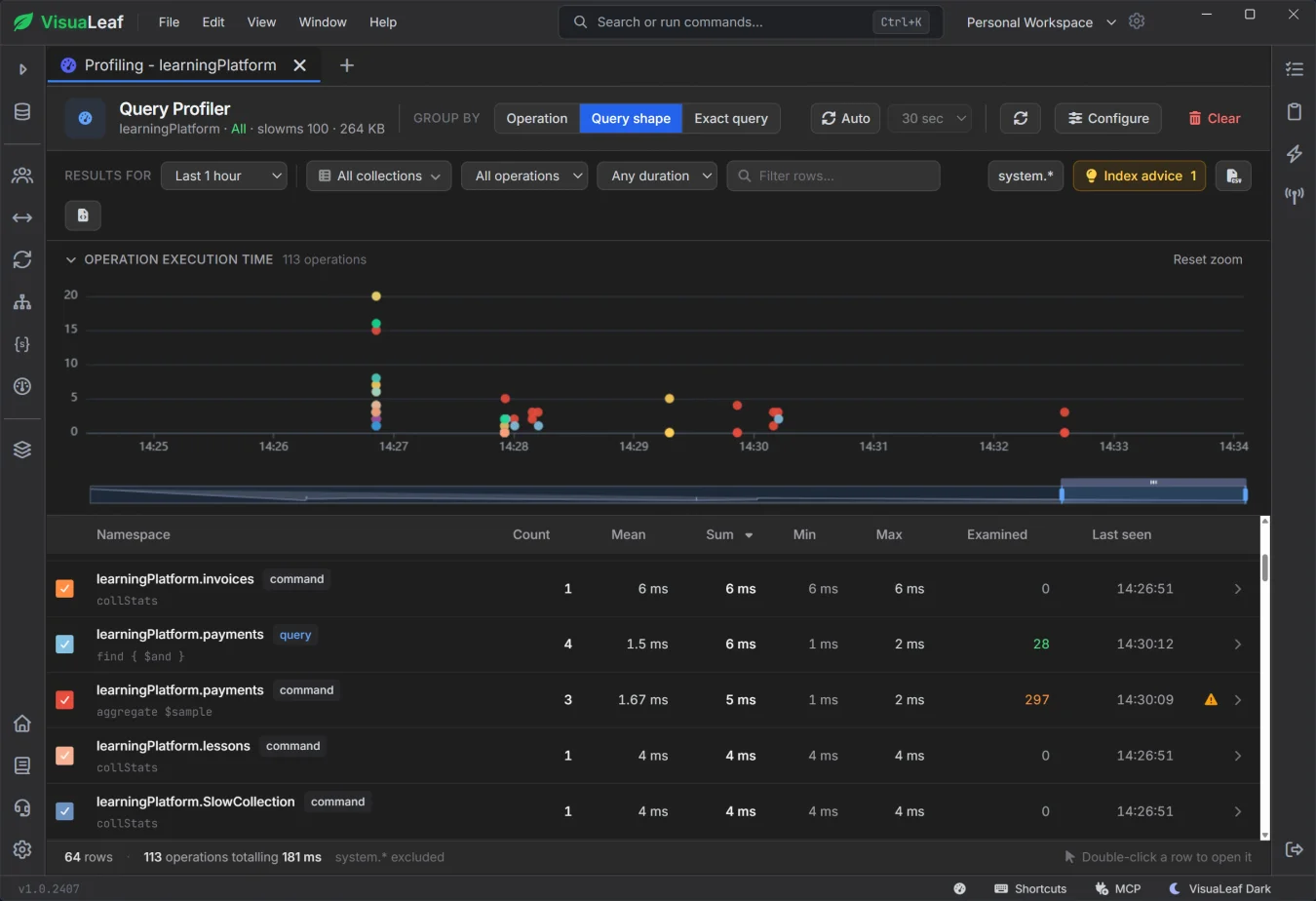The width and height of the screenshot is (1316, 901).
Task: Open the schema braces icon in sidebar
Action: click(x=22, y=344)
